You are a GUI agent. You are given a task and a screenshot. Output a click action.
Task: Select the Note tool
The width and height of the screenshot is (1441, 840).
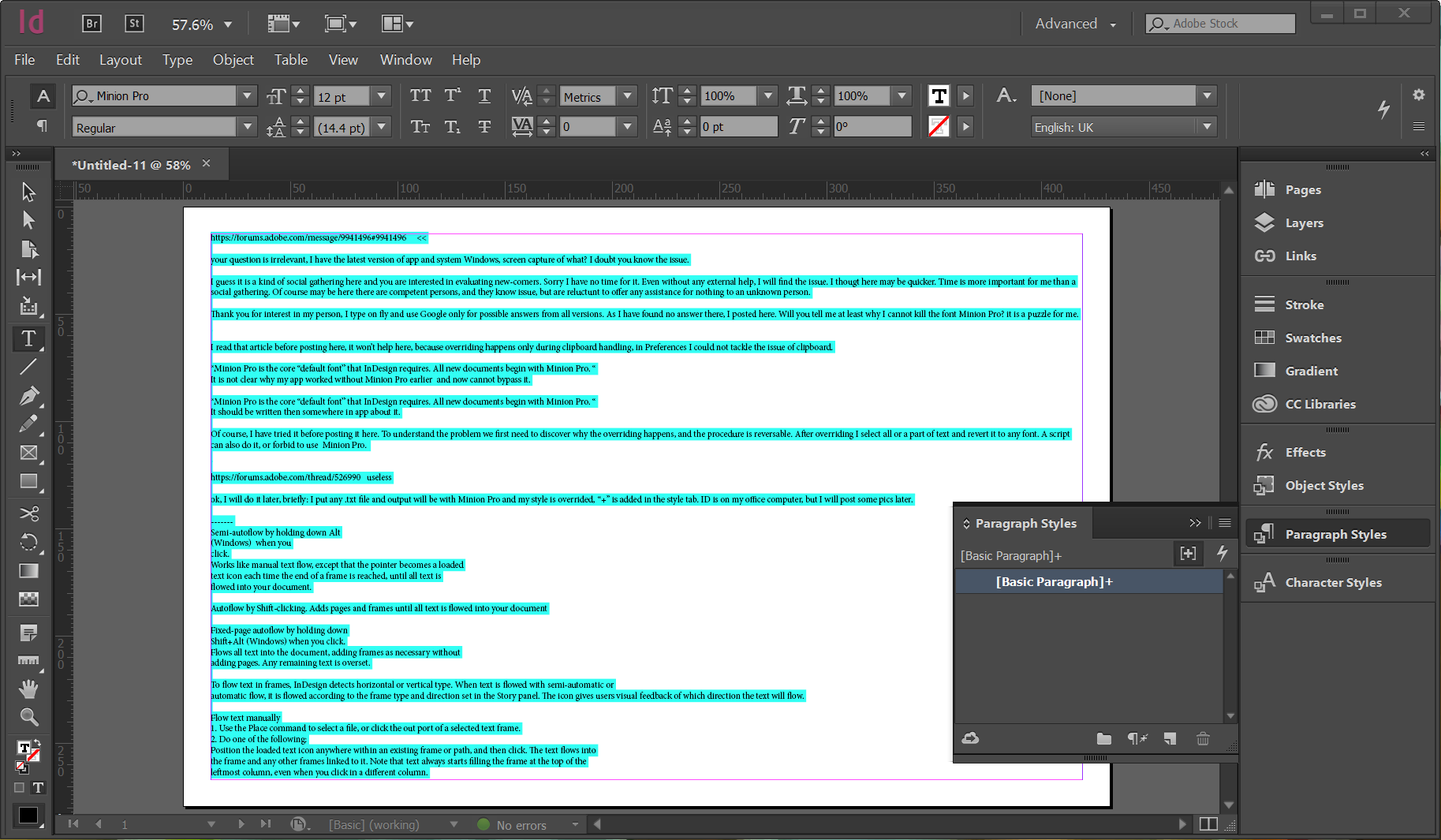[x=28, y=633]
